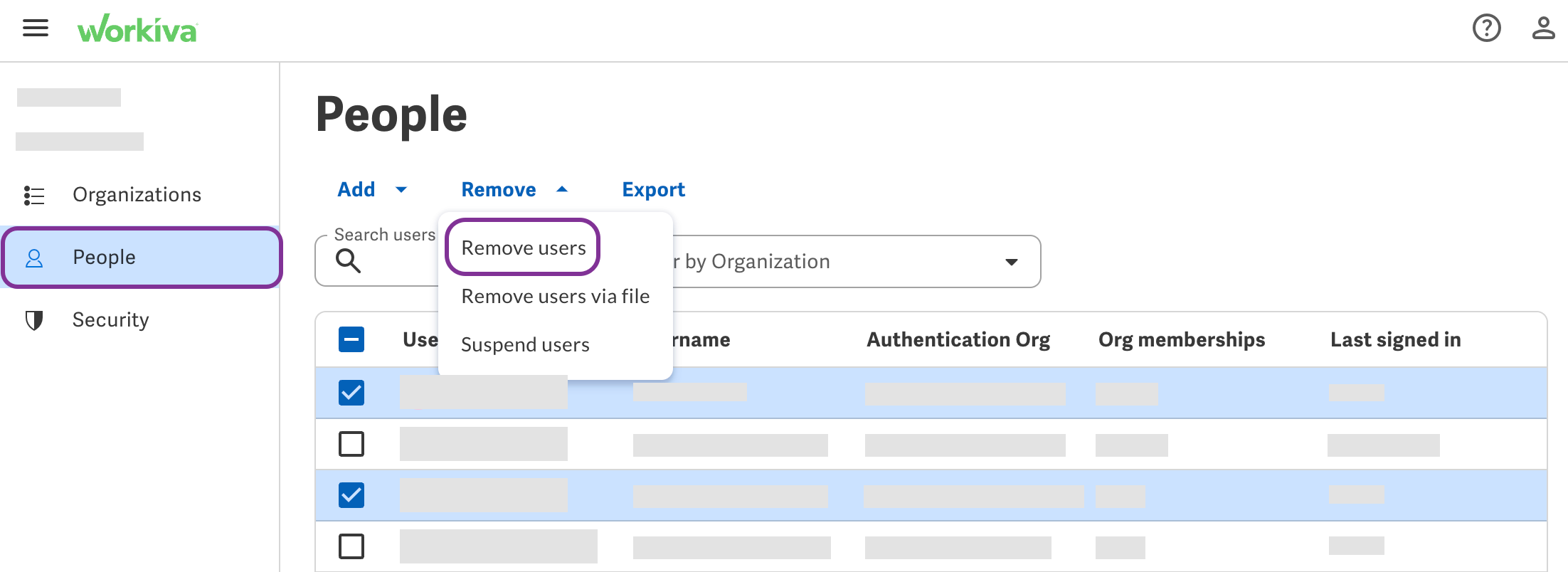Click the Organizations list icon in sidebar
The height and width of the screenshot is (572, 1568).
[x=34, y=195]
